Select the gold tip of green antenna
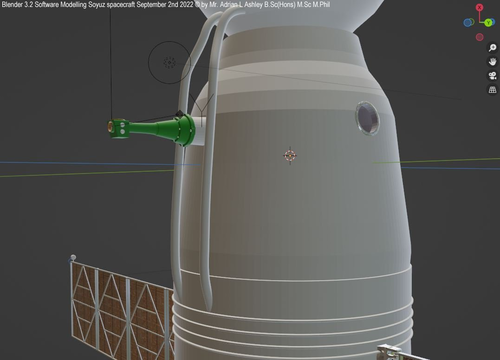This screenshot has width=500, height=360. coord(110,127)
